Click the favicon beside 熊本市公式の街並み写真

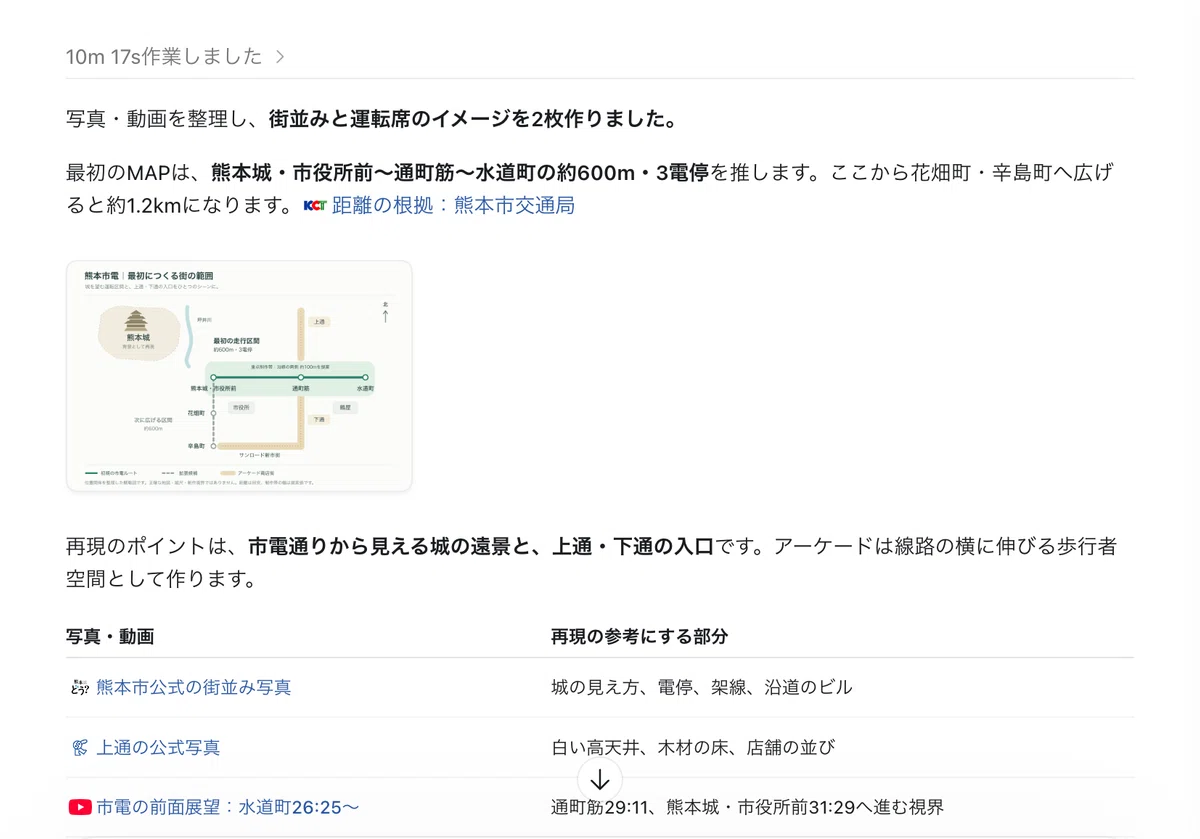point(80,687)
